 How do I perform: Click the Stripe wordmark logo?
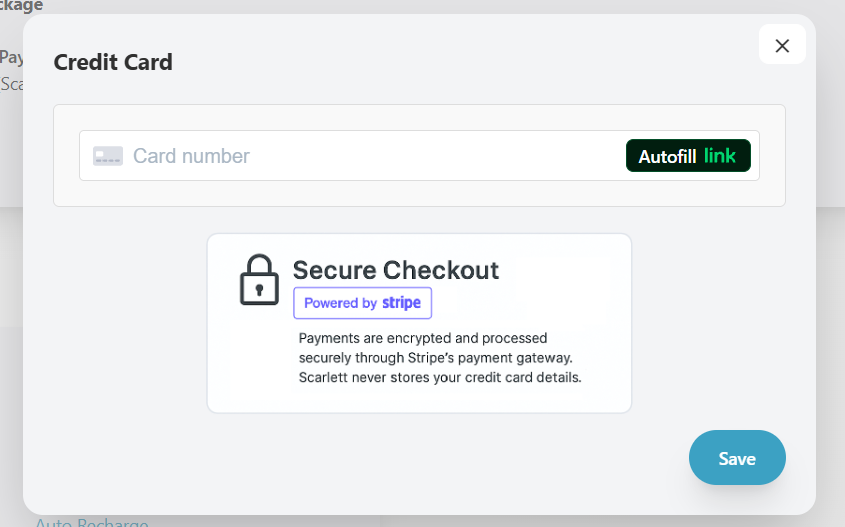(401, 303)
